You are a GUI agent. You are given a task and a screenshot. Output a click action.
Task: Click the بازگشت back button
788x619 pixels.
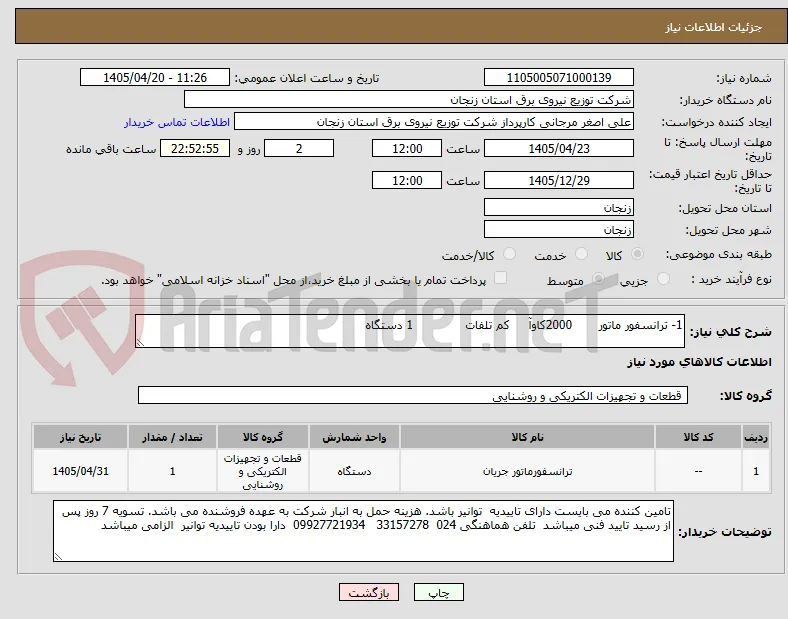pos(369,592)
